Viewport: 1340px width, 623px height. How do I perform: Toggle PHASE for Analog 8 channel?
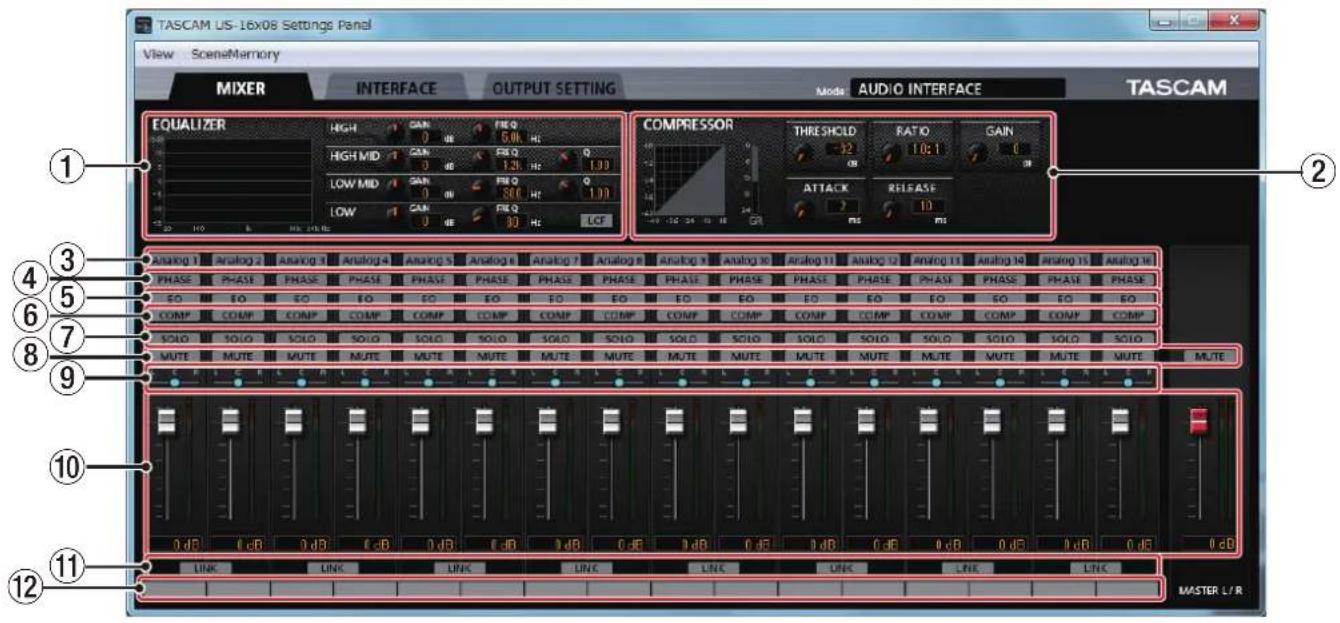point(620,280)
